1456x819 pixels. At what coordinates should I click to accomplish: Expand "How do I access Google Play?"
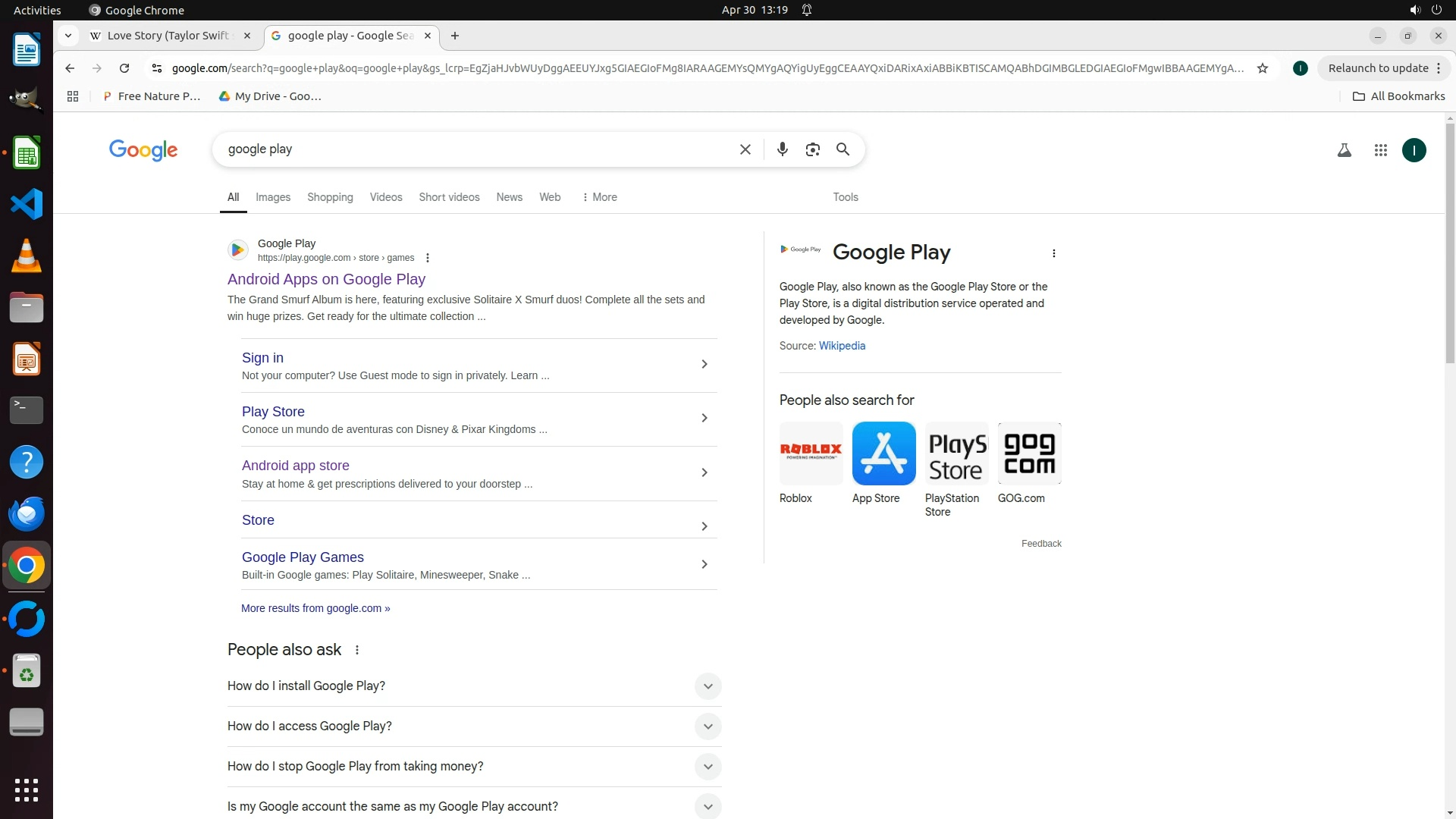707,726
